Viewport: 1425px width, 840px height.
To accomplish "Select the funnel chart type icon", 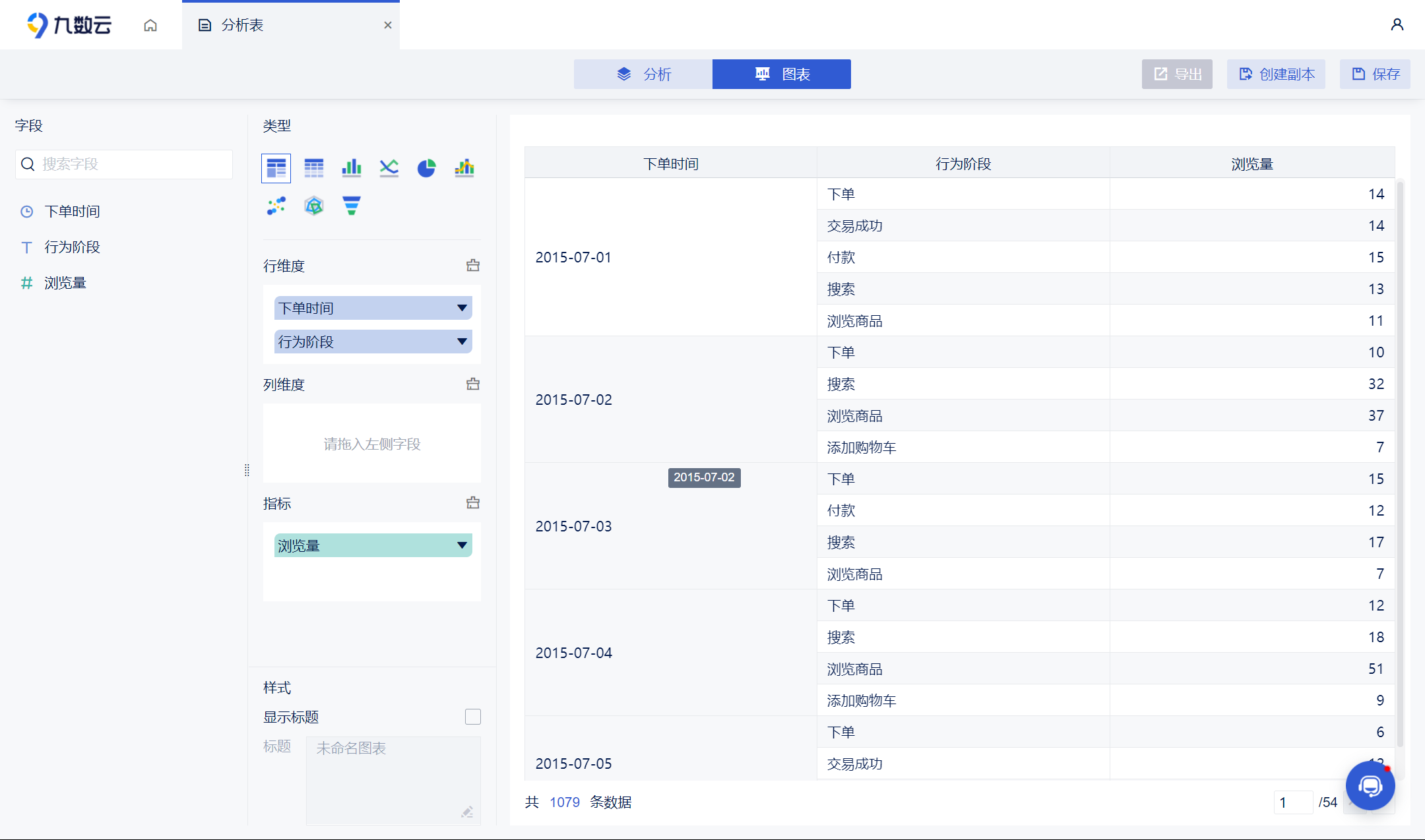I will 352,206.
